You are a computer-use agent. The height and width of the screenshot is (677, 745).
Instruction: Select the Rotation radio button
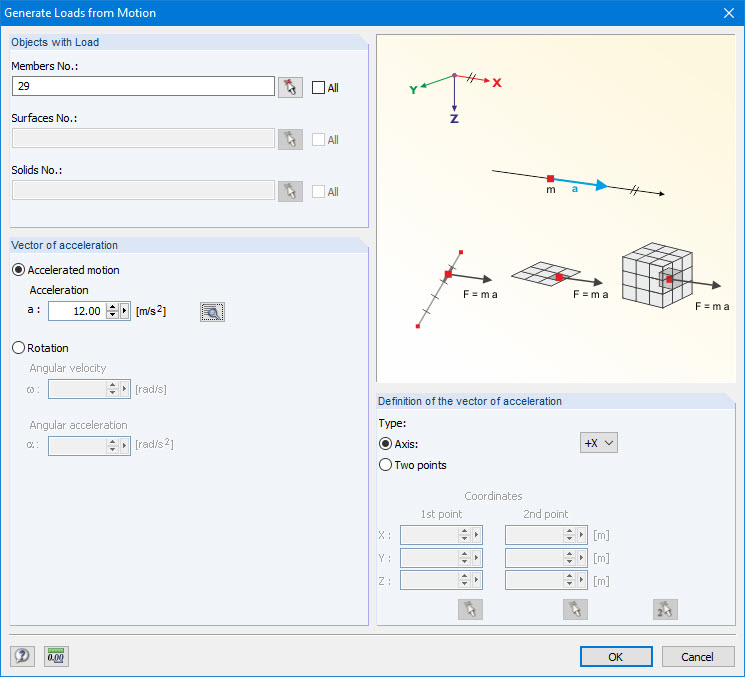coord(19,348)
